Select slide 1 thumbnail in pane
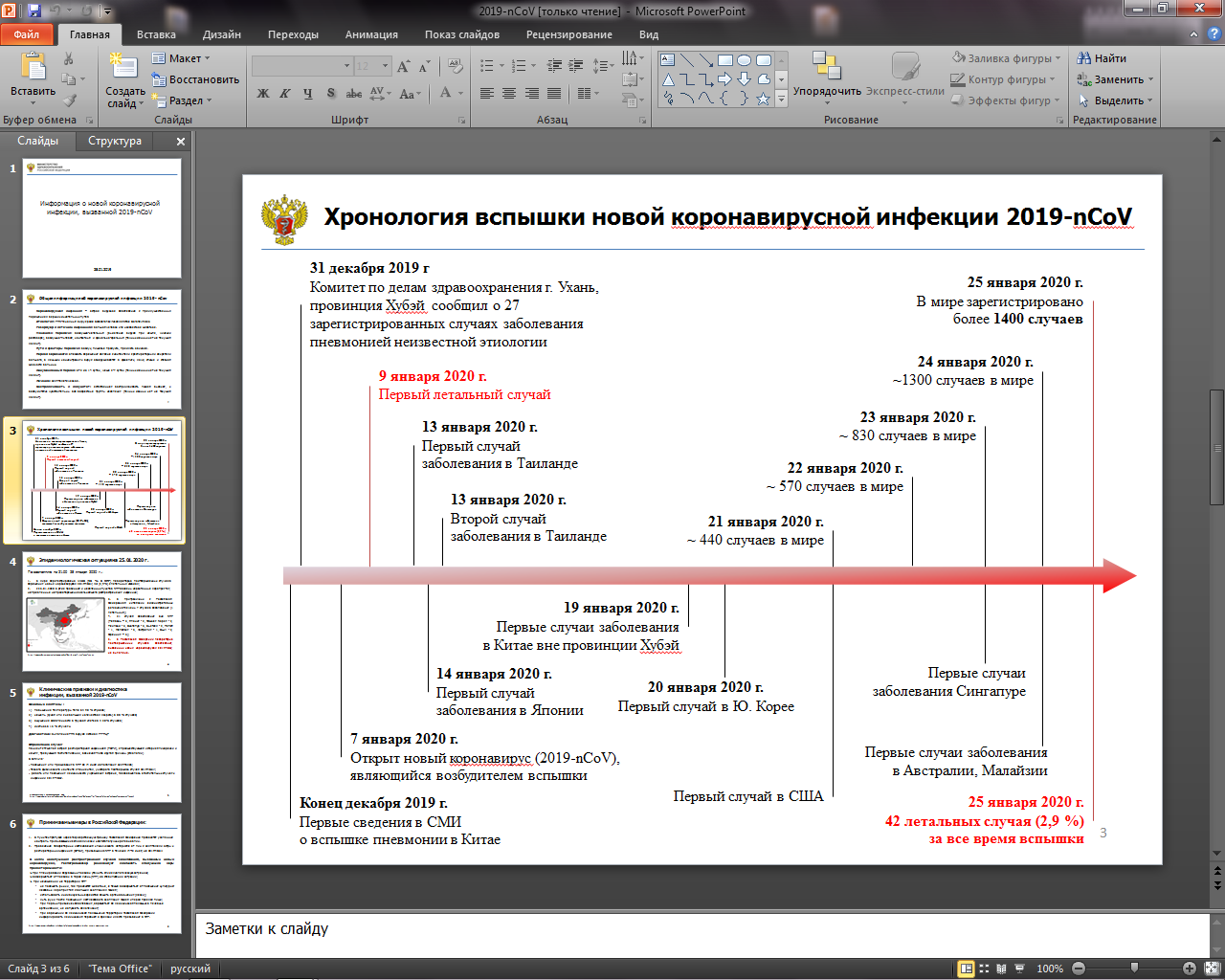The width and height of the screenshot is (1225, 980). click(101, 218)
